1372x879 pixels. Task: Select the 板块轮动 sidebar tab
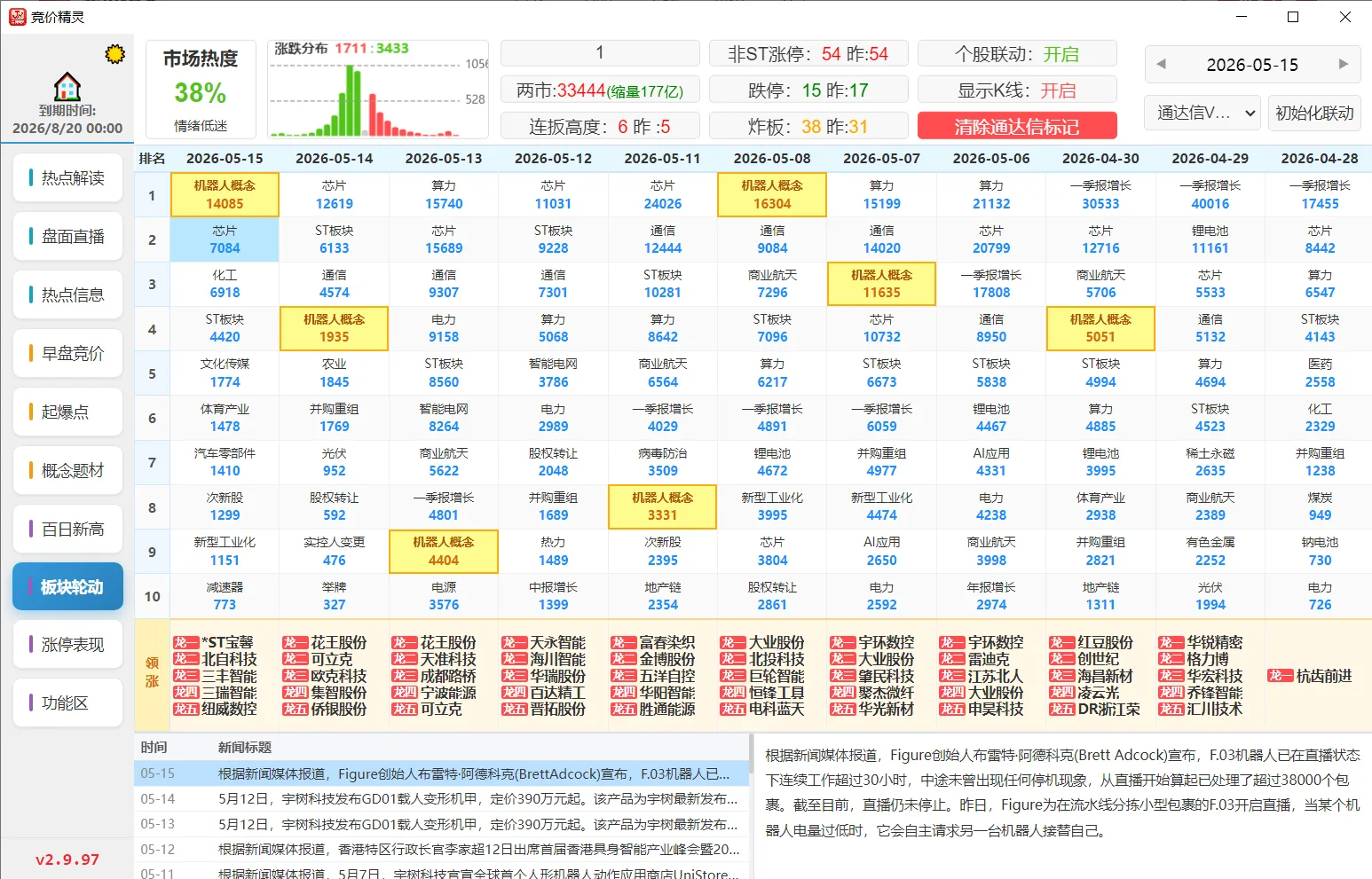[67, 586]
